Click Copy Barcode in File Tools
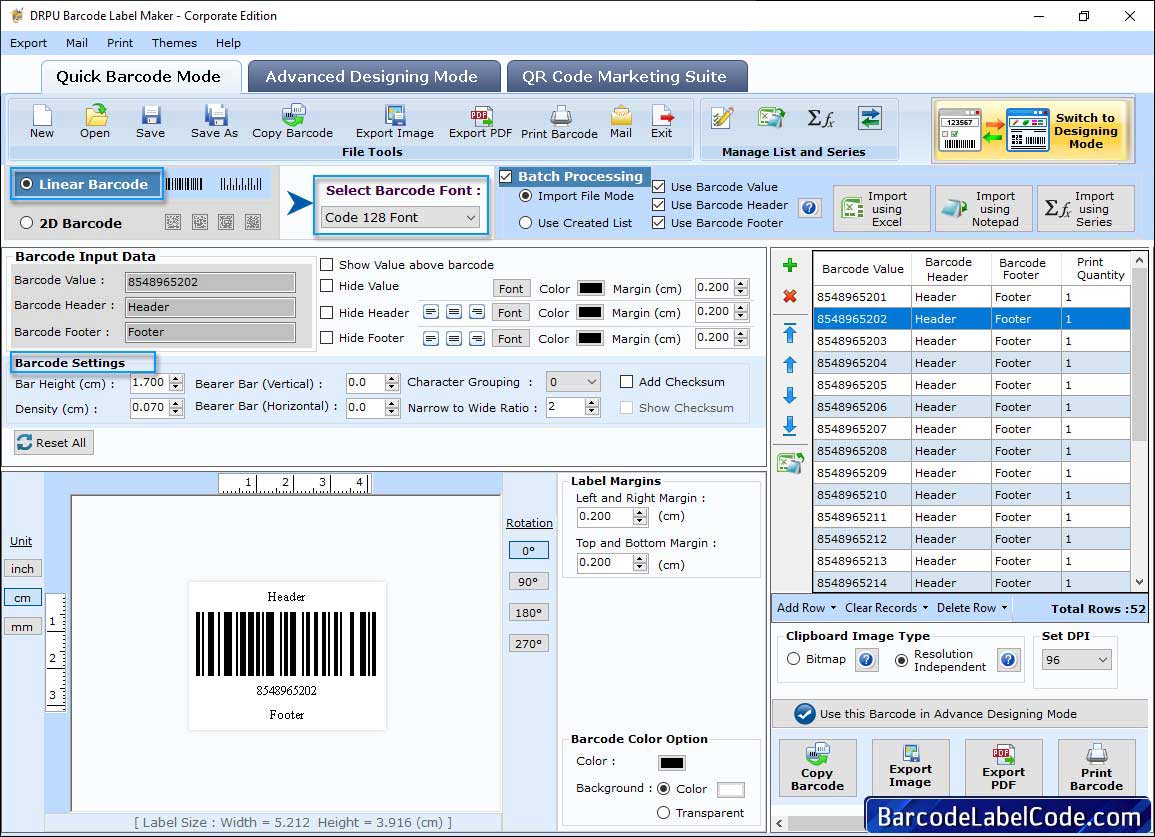This screenshot has width=1155, height=837. 292,122
